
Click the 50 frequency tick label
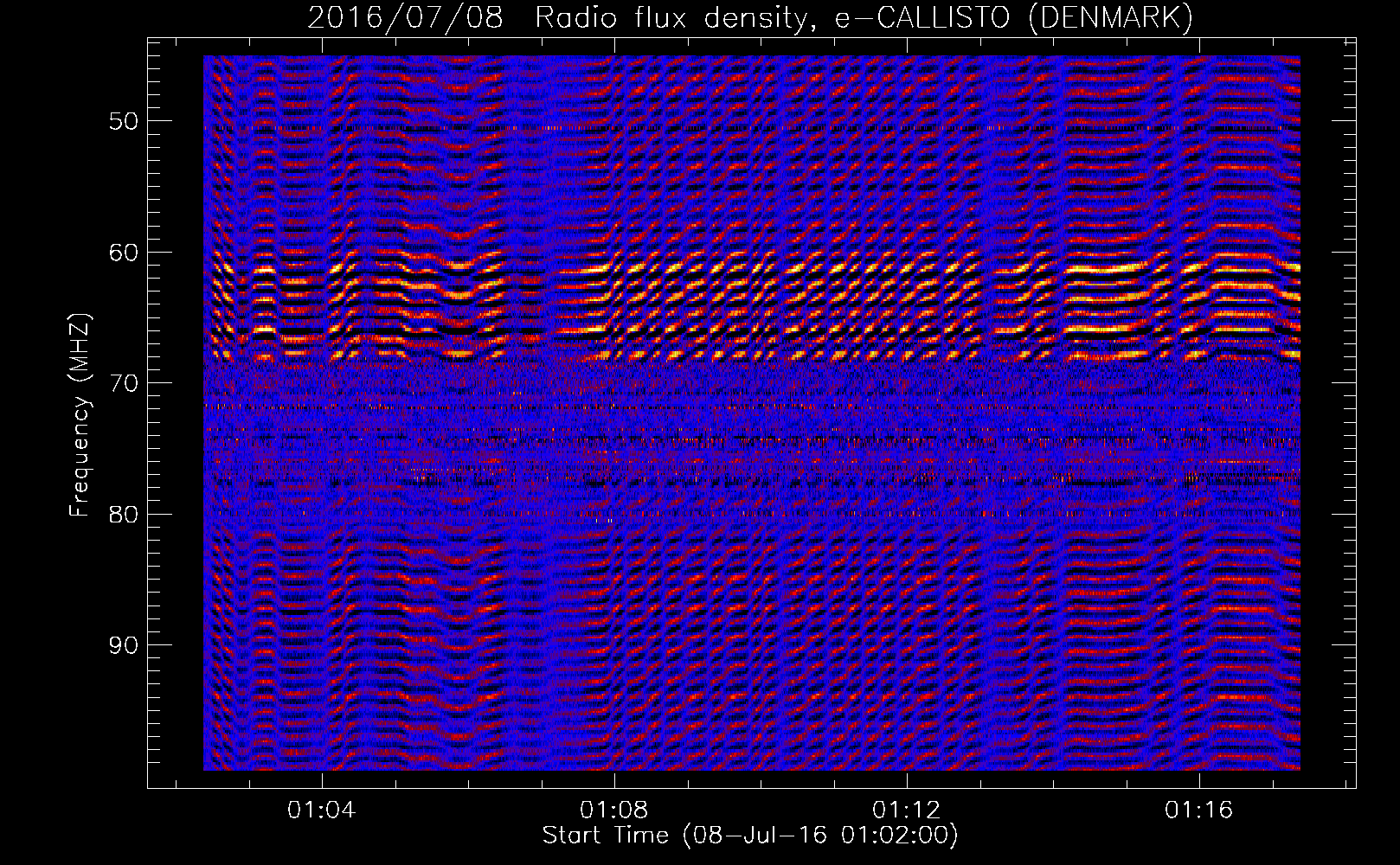click(x=124, y=120)
